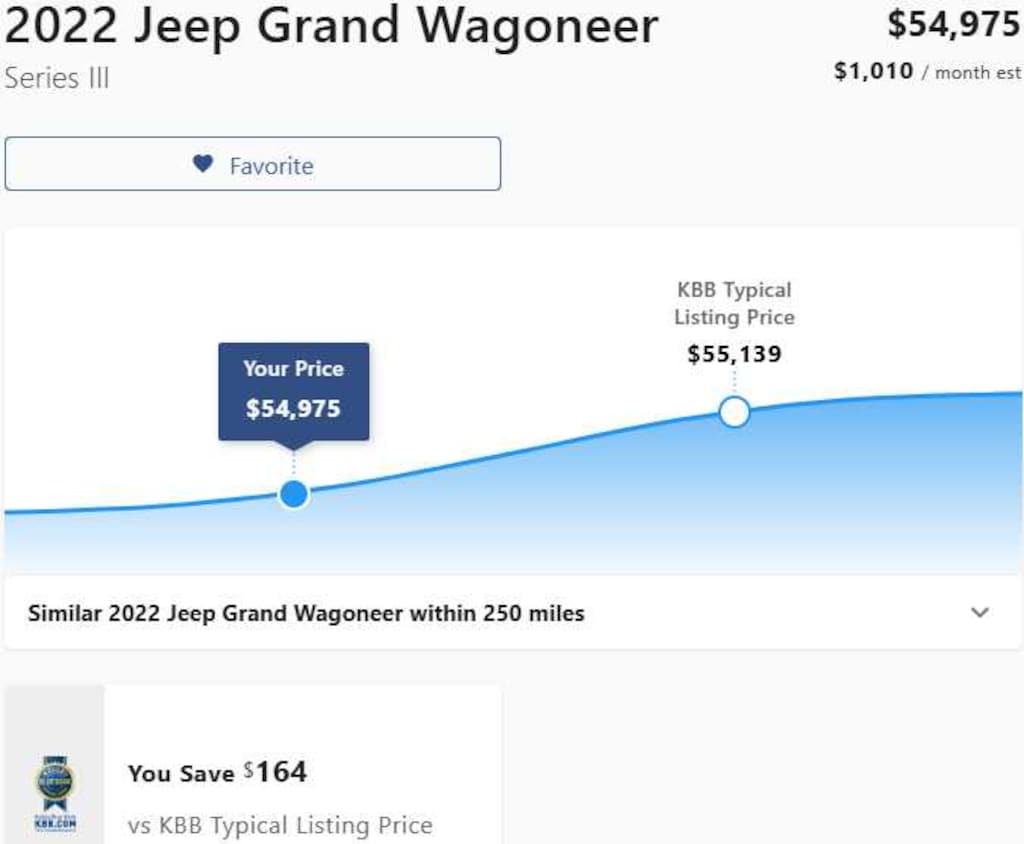The height and width of the screenshot is (844, 1024).
Task: Select the blue Your Price chart dot
Action: 293,494
